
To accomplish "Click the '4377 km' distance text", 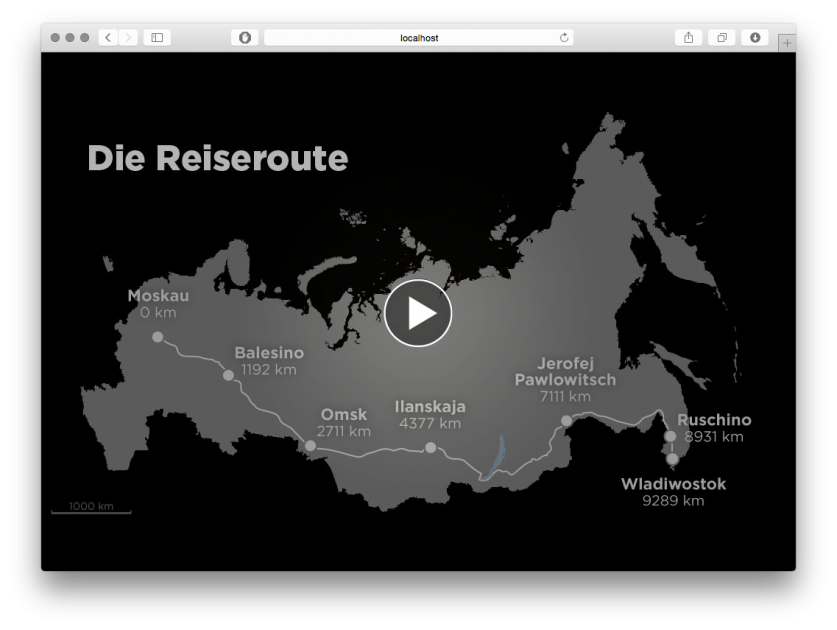I will click(430, 423).
